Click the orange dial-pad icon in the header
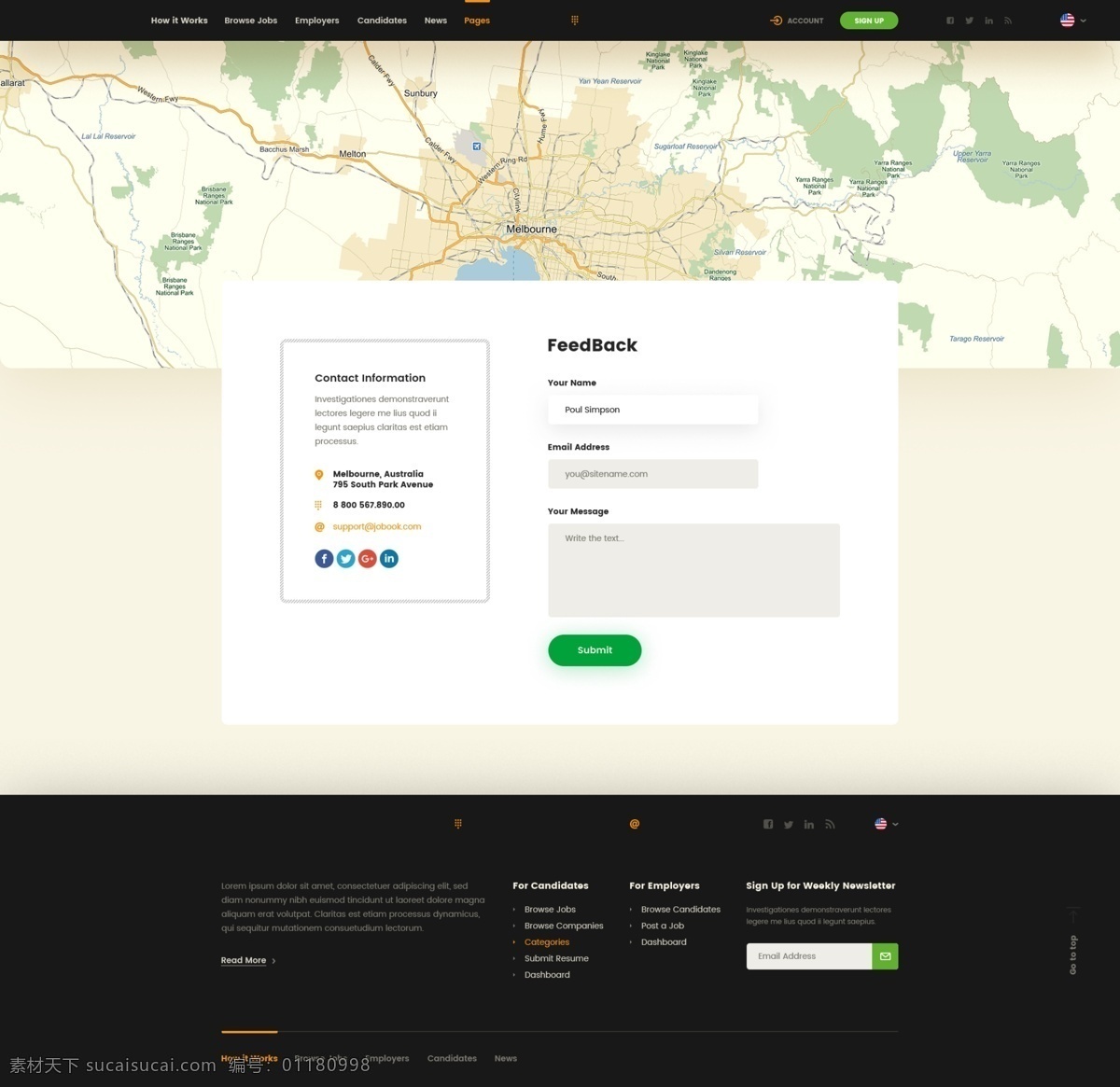Screen dimensions: 1120x1087 click(575, 20)
